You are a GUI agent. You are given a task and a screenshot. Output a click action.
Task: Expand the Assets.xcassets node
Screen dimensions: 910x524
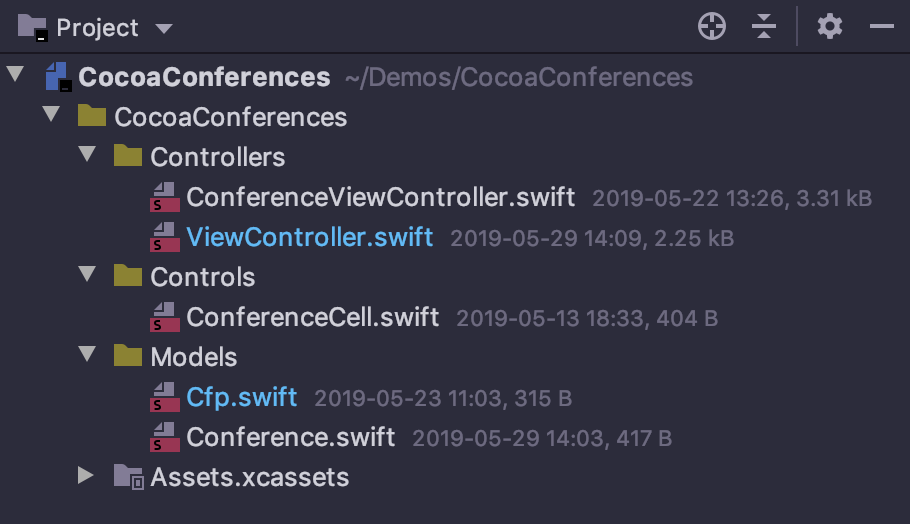click(86, 476)
